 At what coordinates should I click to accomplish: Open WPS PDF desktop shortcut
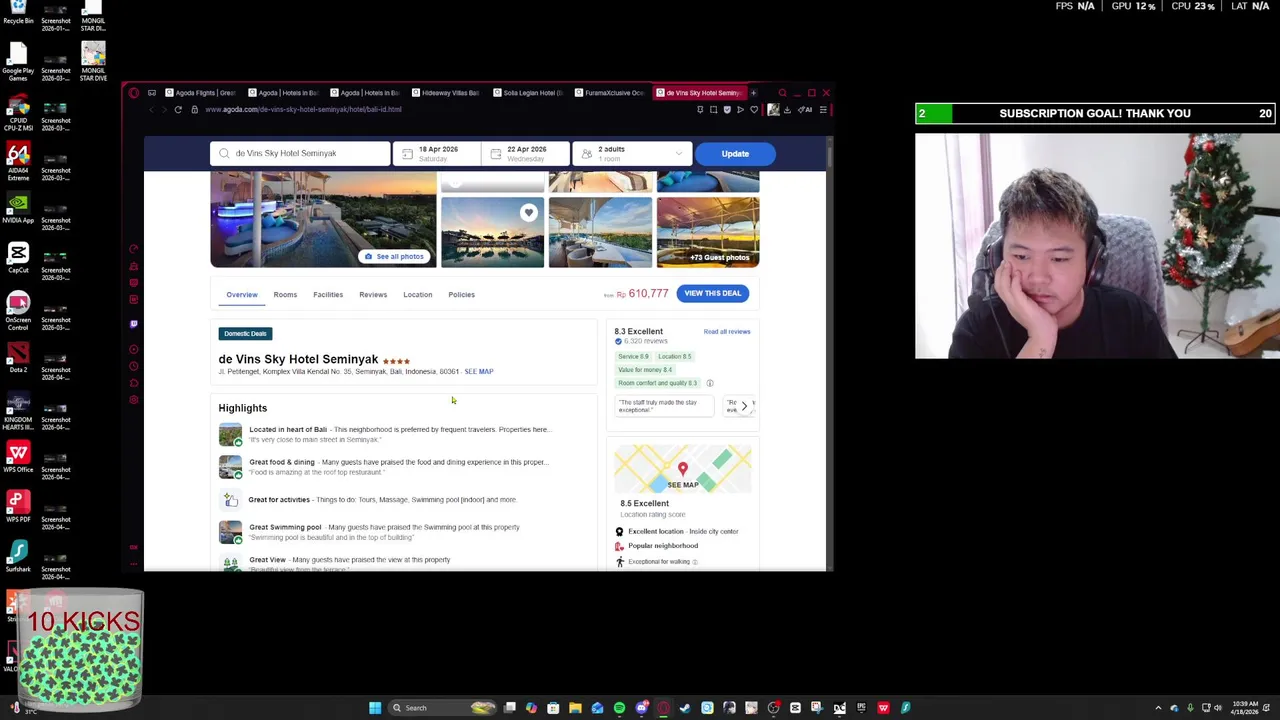pyautogui.click(x=18, y=506)
